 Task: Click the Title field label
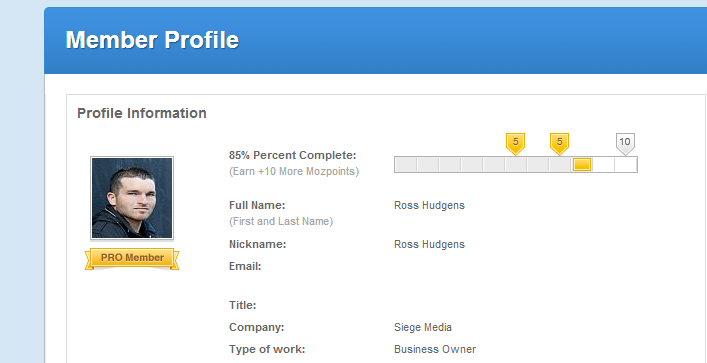243,306
